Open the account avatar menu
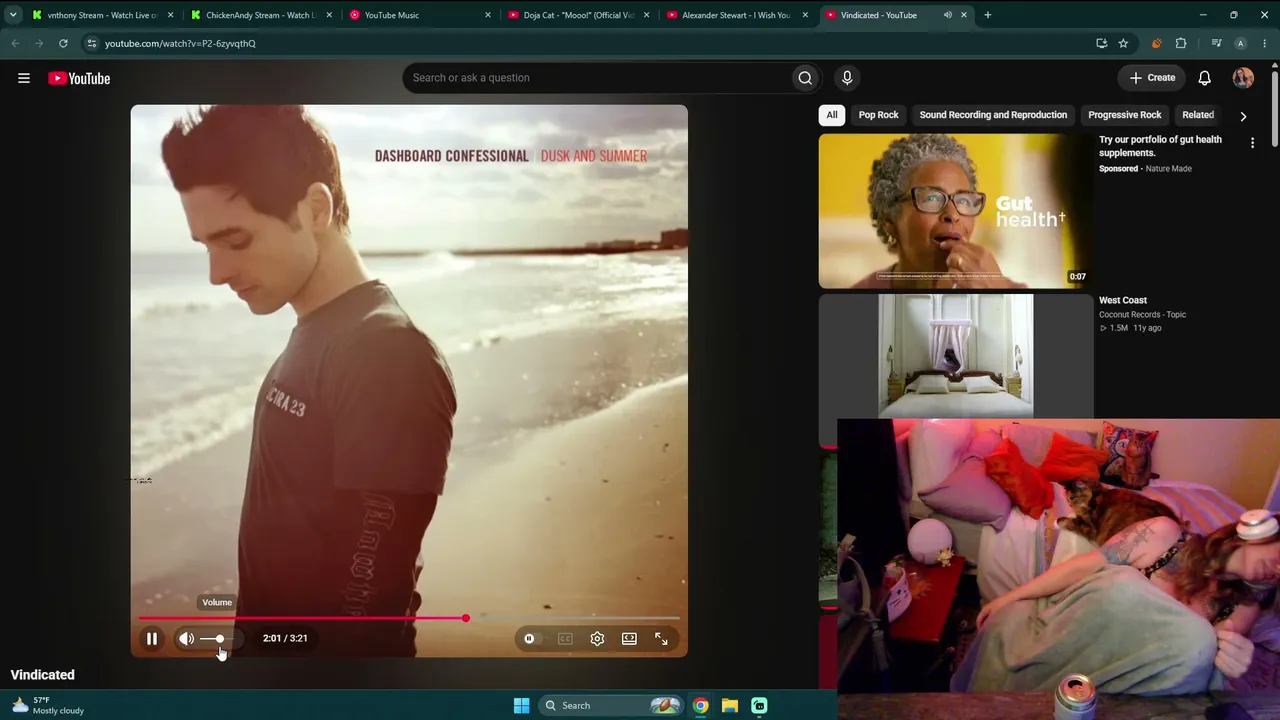Image resolution: width=1280 pixels, height=720 pixels. pos(1243,78)
